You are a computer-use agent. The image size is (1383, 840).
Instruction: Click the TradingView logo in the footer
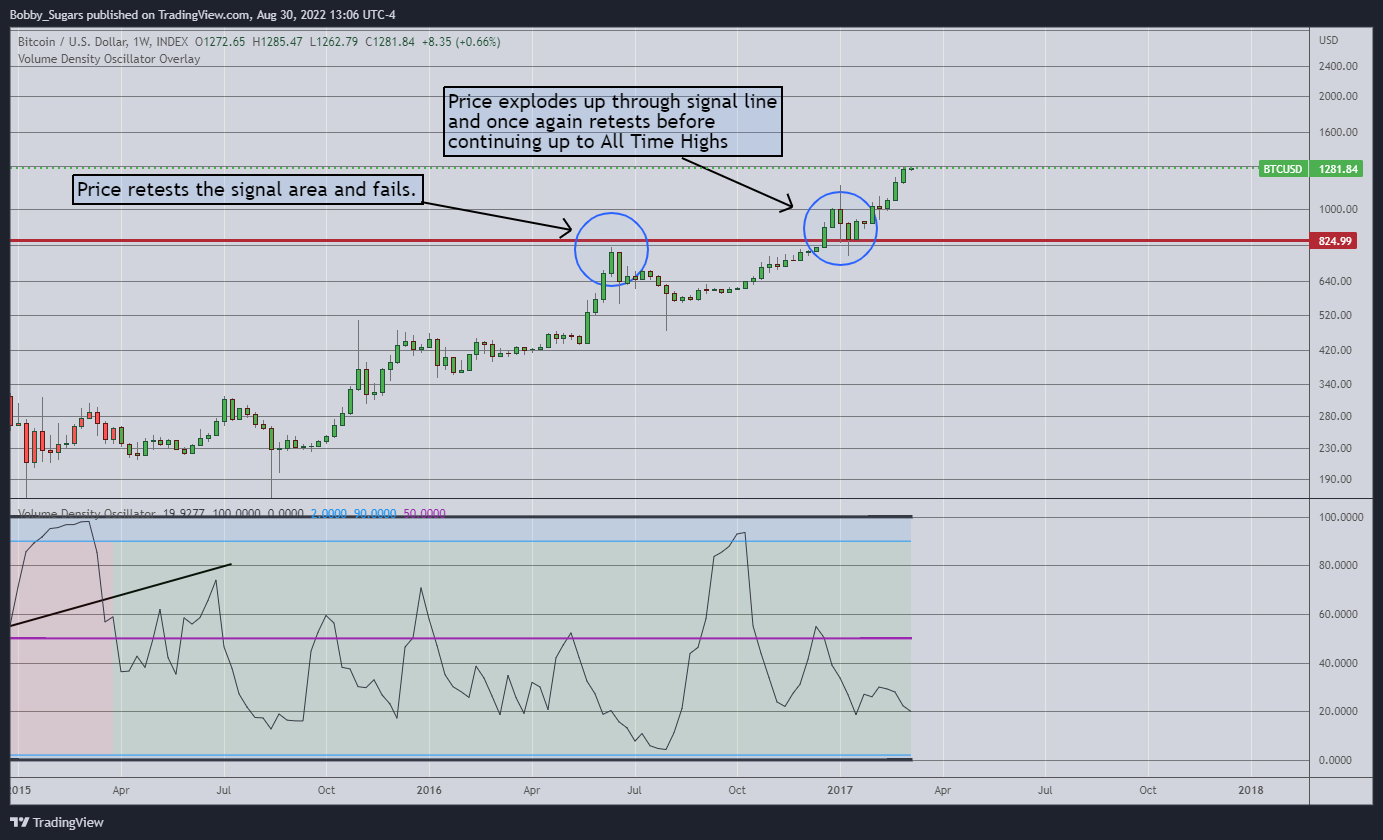coord(57,823)
